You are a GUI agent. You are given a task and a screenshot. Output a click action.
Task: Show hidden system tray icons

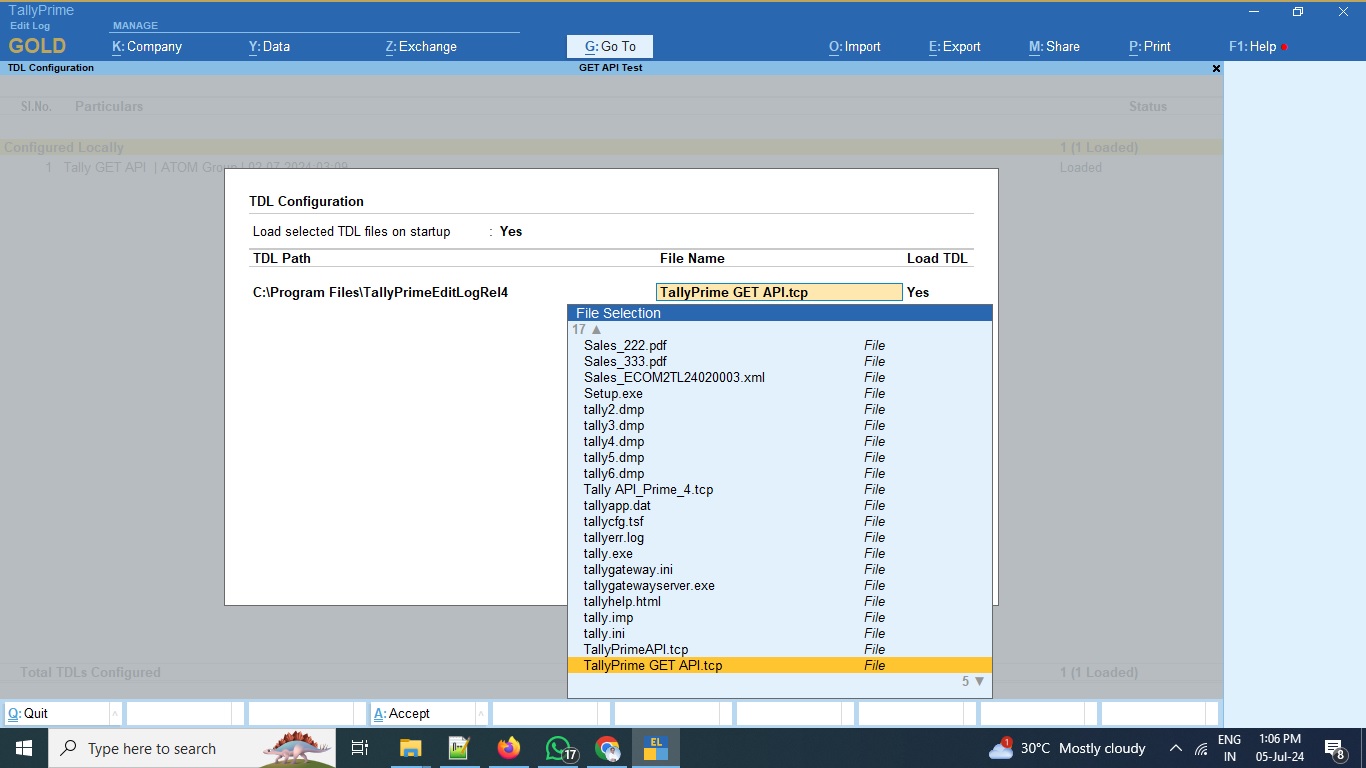(x=1175, y=748)
